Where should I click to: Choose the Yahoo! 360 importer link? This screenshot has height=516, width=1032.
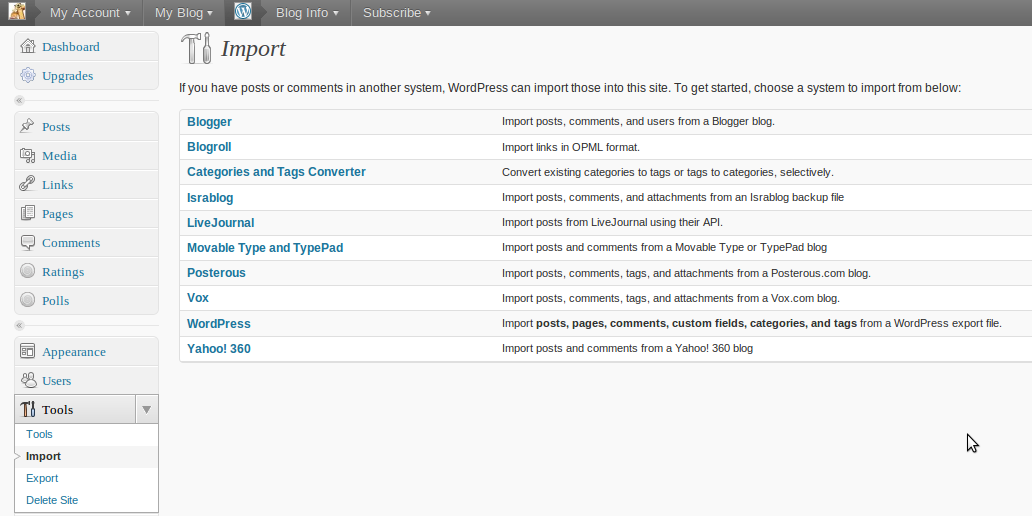tap(219, 349)
